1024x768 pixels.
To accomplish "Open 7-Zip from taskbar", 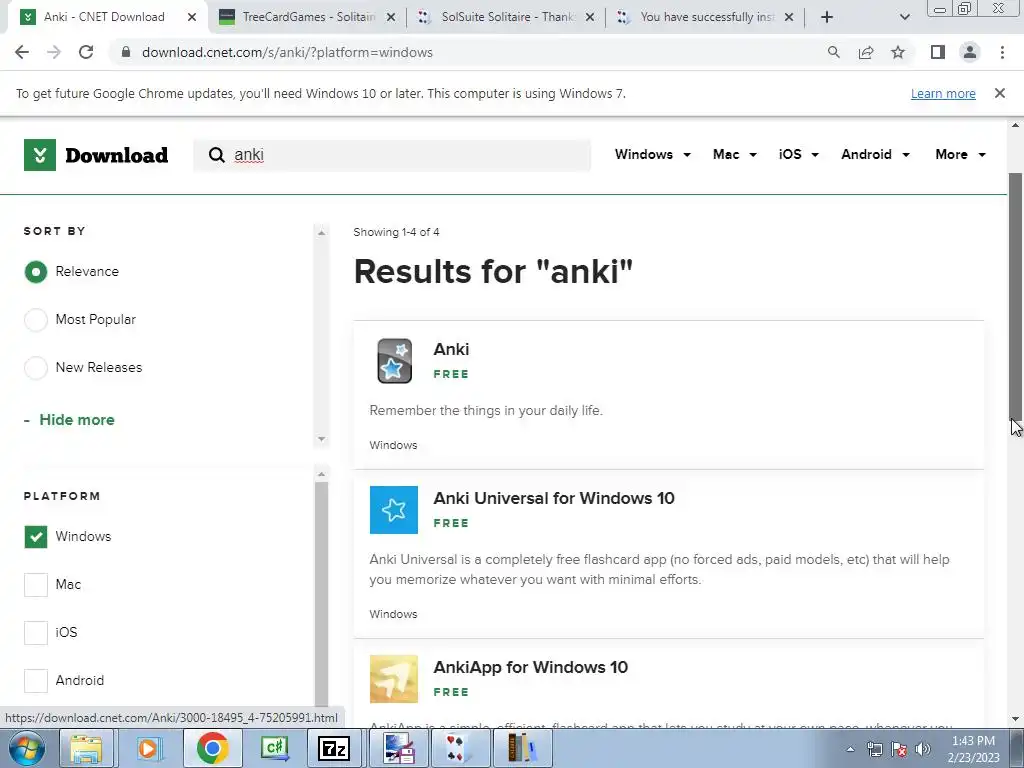I will (333, 748).
